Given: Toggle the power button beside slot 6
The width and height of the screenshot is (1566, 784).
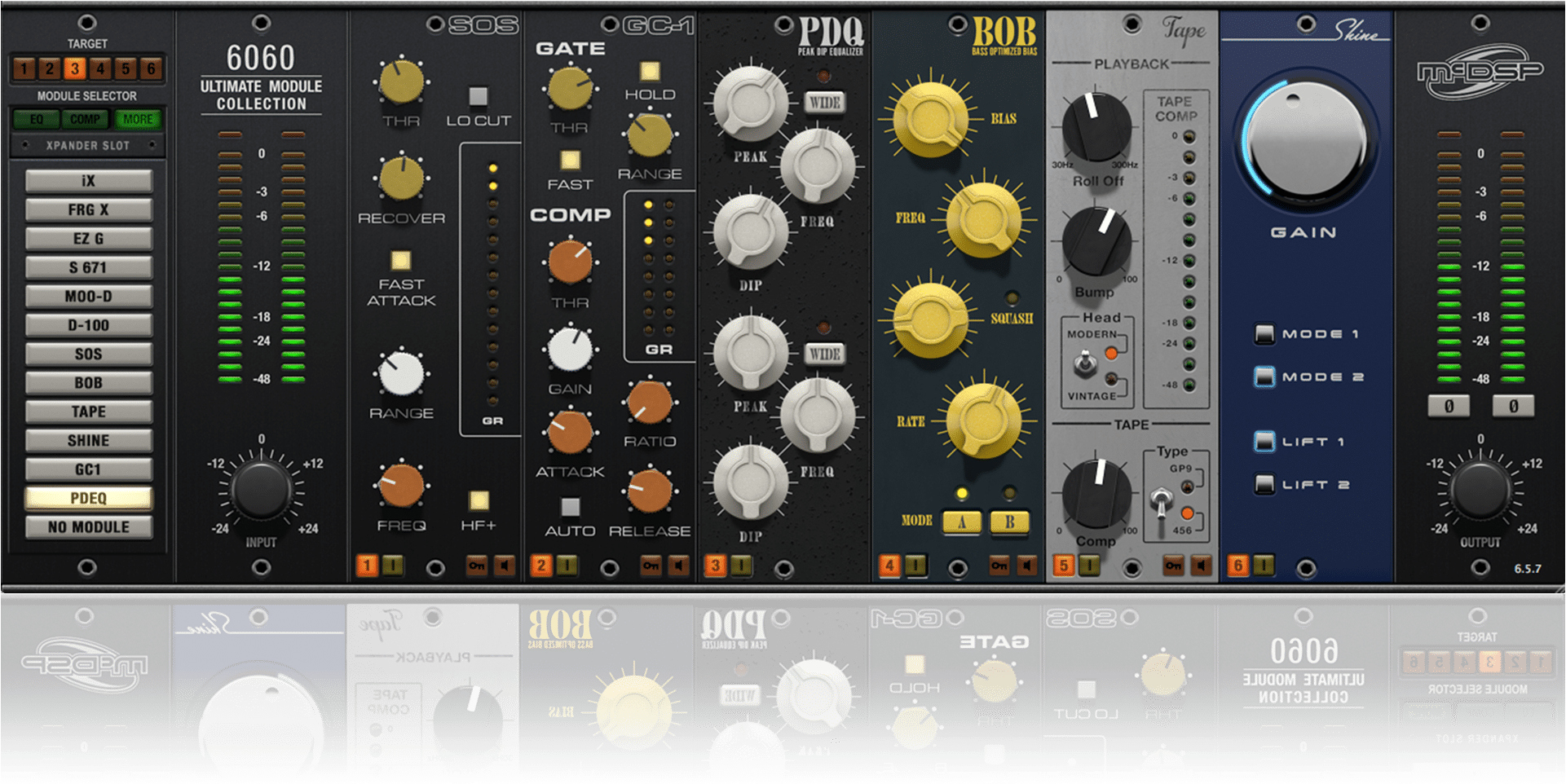Looking at the screenshot, I should (1264, 566).
